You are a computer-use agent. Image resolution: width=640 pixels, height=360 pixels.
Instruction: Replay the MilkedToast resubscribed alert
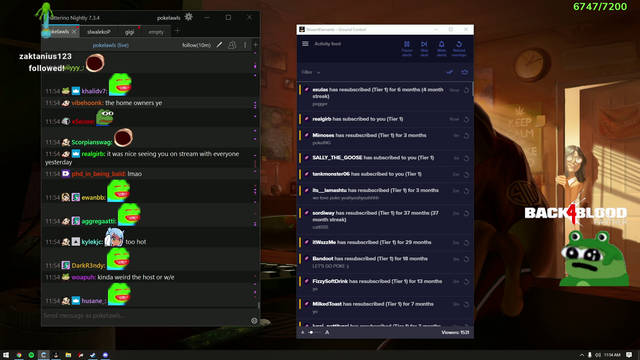pyautogui.click(x=466, y=304)
